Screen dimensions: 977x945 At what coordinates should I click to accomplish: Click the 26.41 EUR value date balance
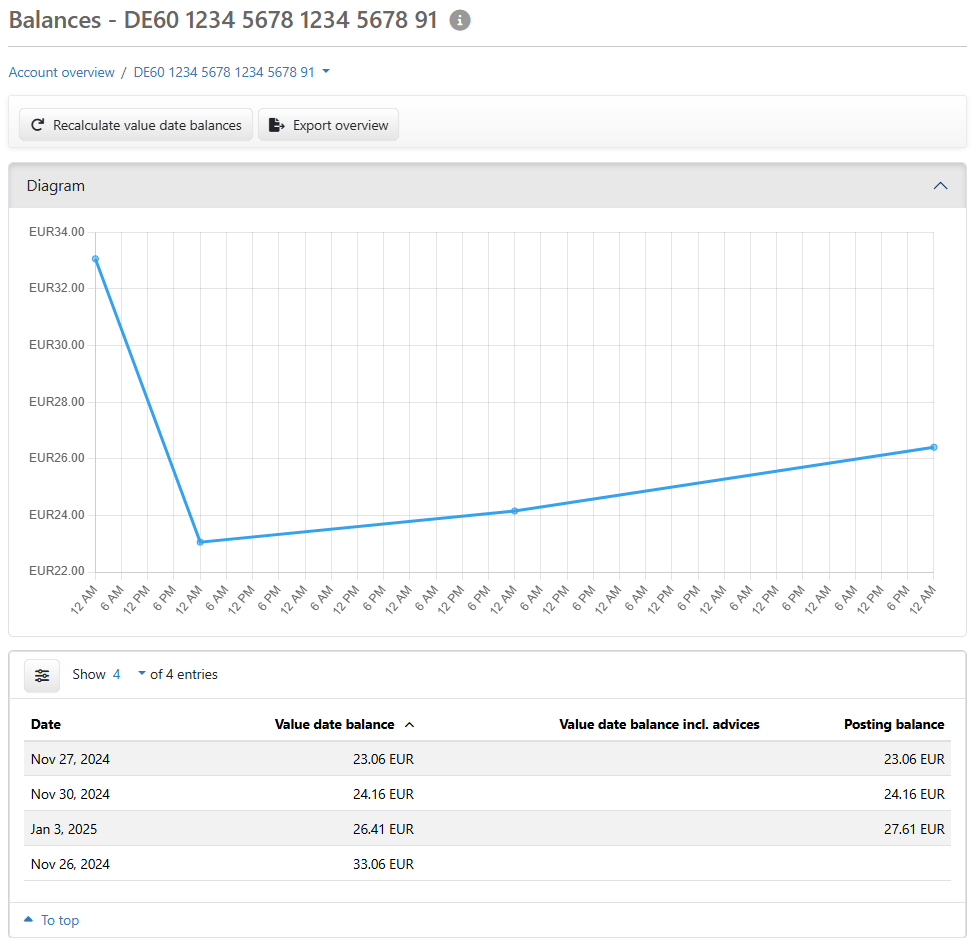(383, 829)
